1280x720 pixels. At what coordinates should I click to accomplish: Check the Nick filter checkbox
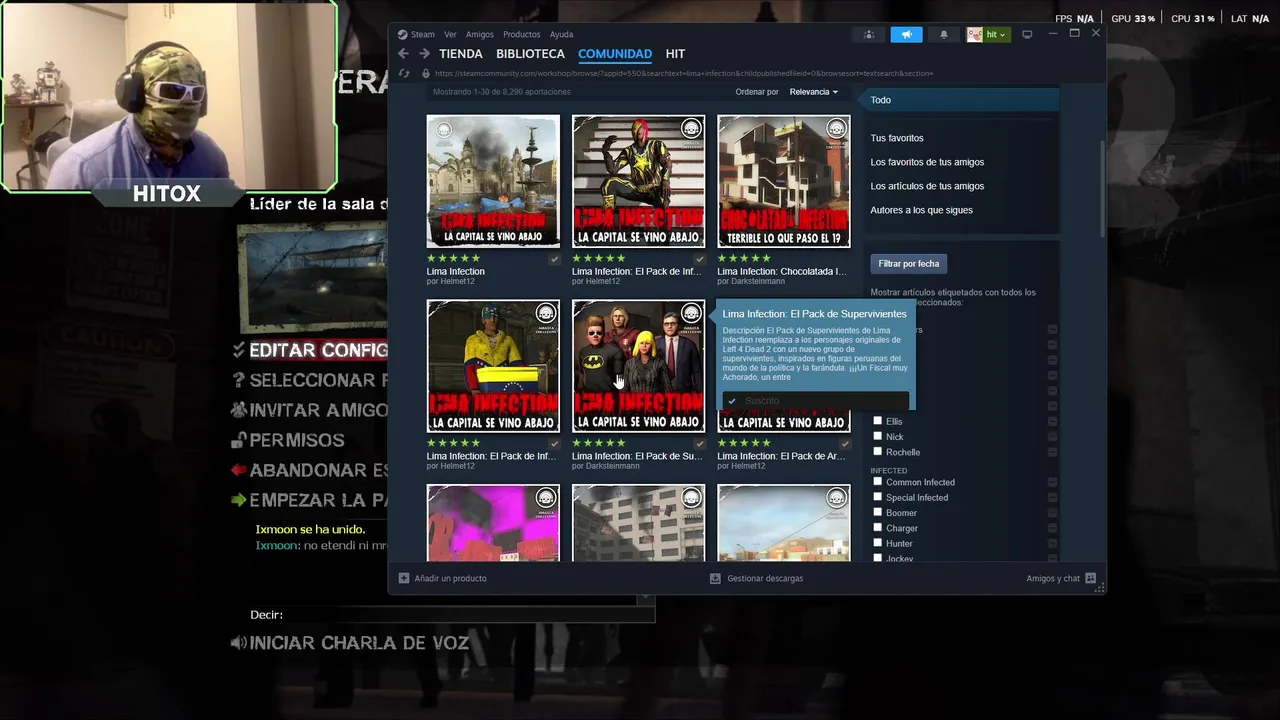(878, 436)
